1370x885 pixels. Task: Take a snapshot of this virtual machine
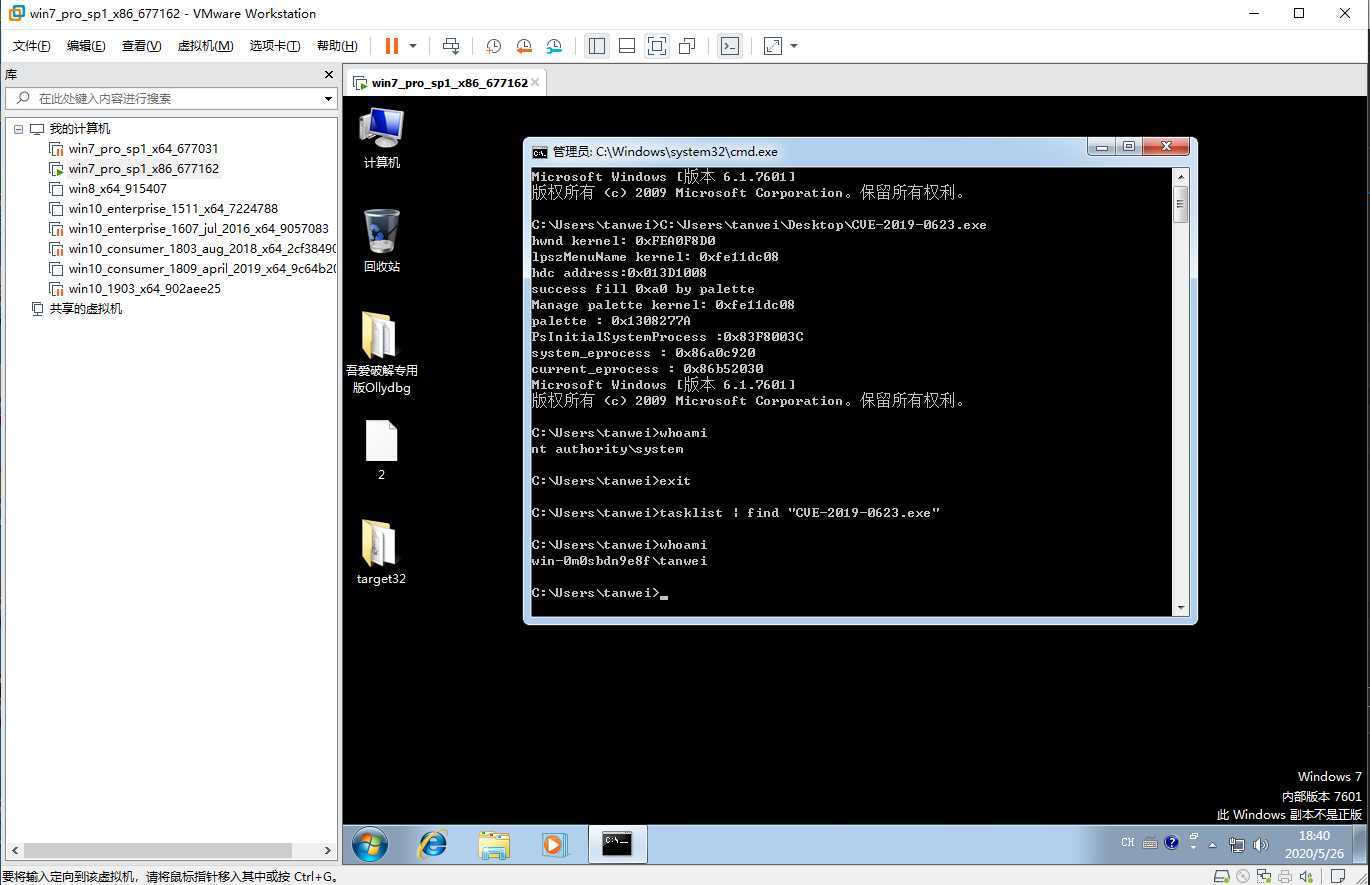[x=493, y=46]
